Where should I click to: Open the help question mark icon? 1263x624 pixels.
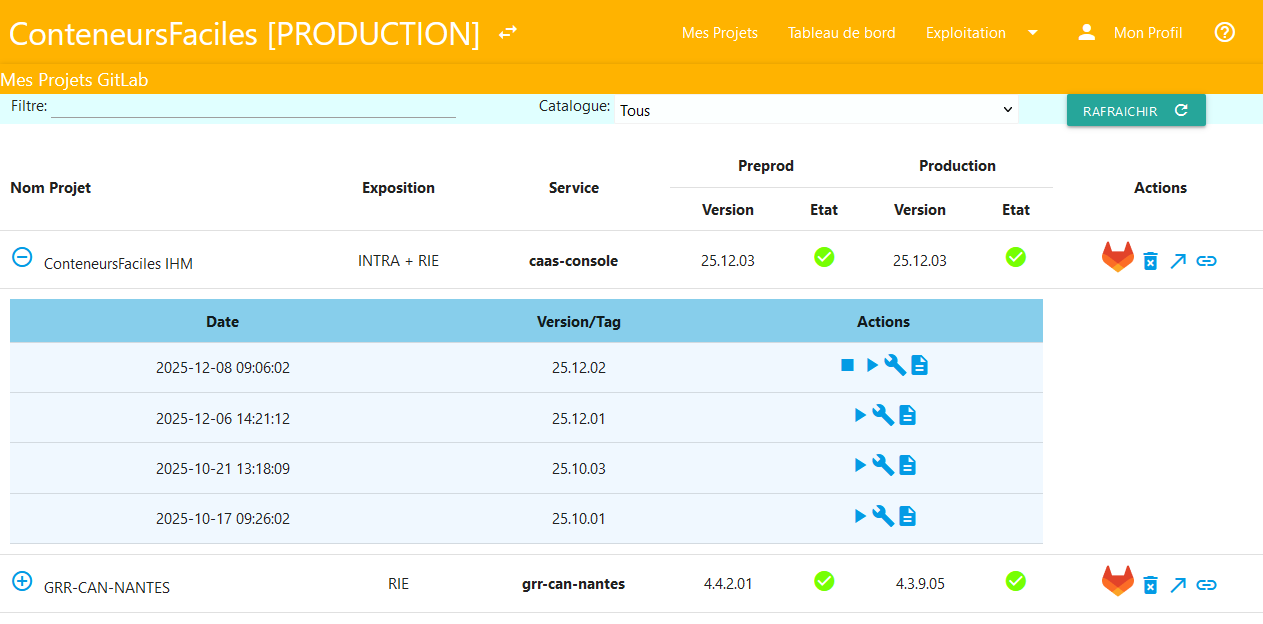click(x=1225, y=32)
